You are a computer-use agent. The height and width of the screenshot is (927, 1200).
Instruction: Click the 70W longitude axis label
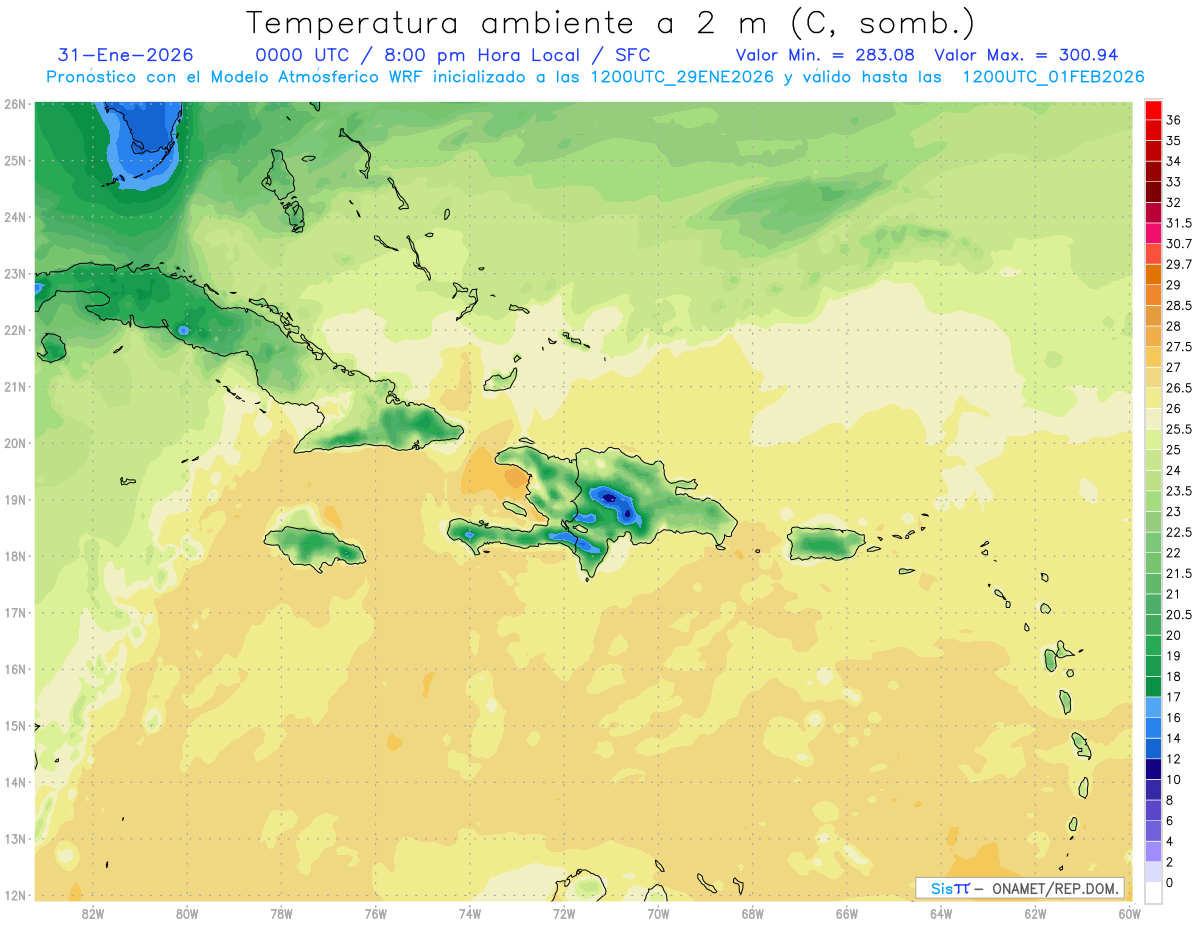pos(658,914)
